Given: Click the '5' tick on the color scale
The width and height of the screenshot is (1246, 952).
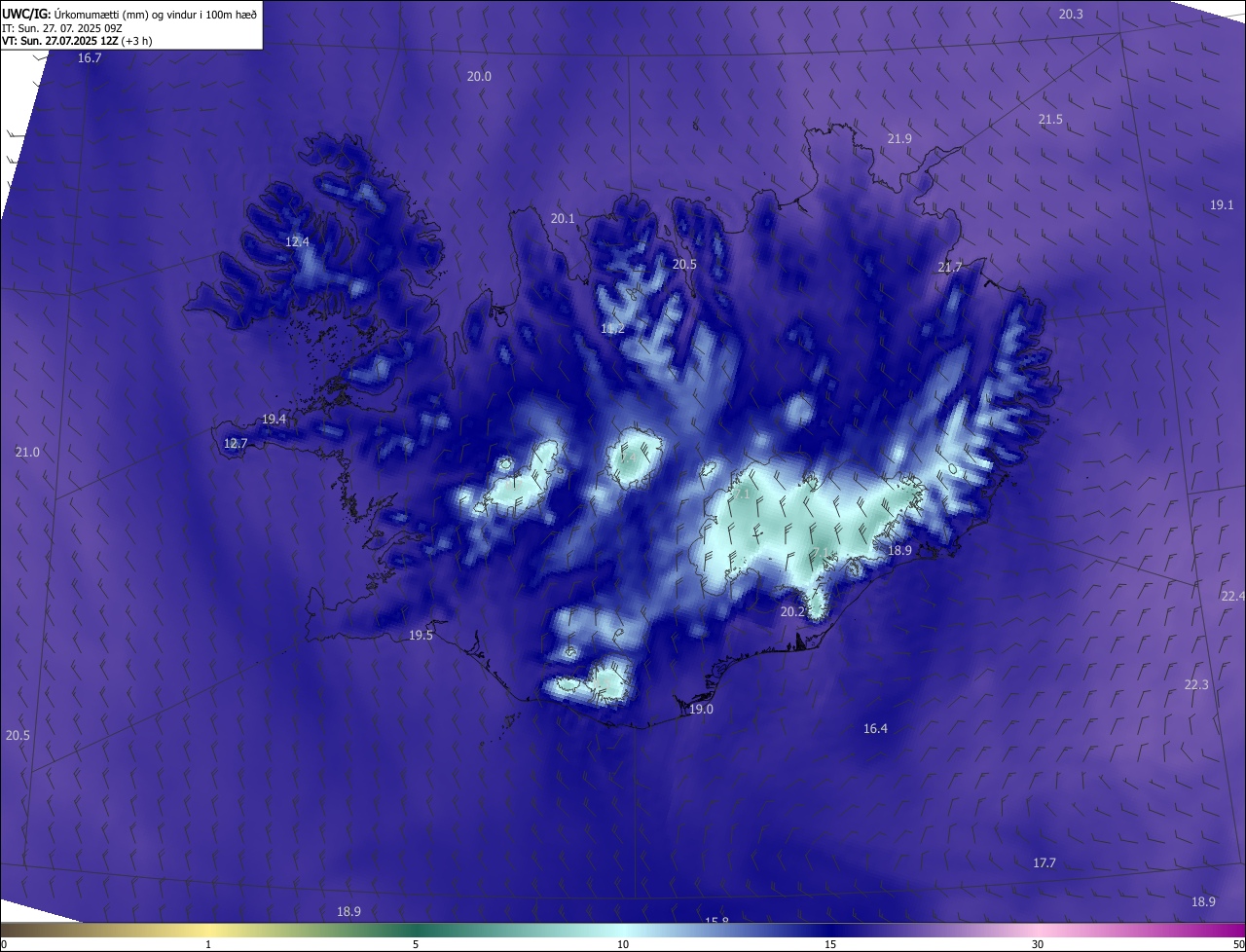Looking at the screenshot, I should coord(416,945).
